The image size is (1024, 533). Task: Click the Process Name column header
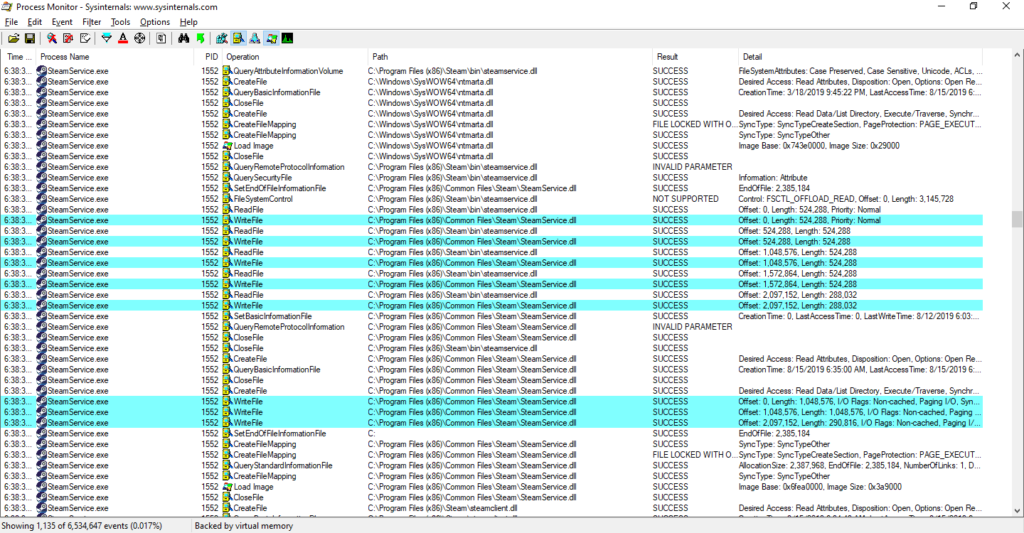pyautogui.click(x=114, y=57)
